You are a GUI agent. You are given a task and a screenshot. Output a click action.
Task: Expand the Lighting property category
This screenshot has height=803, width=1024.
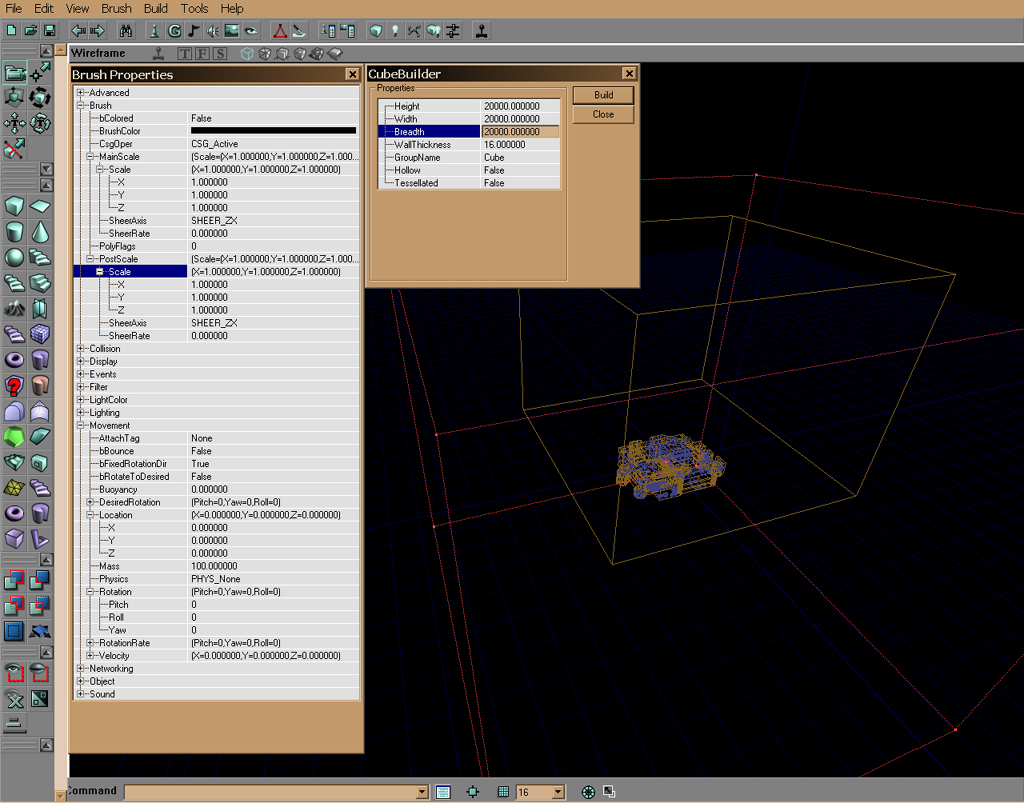pyautogui.click(x=80, y=413)
